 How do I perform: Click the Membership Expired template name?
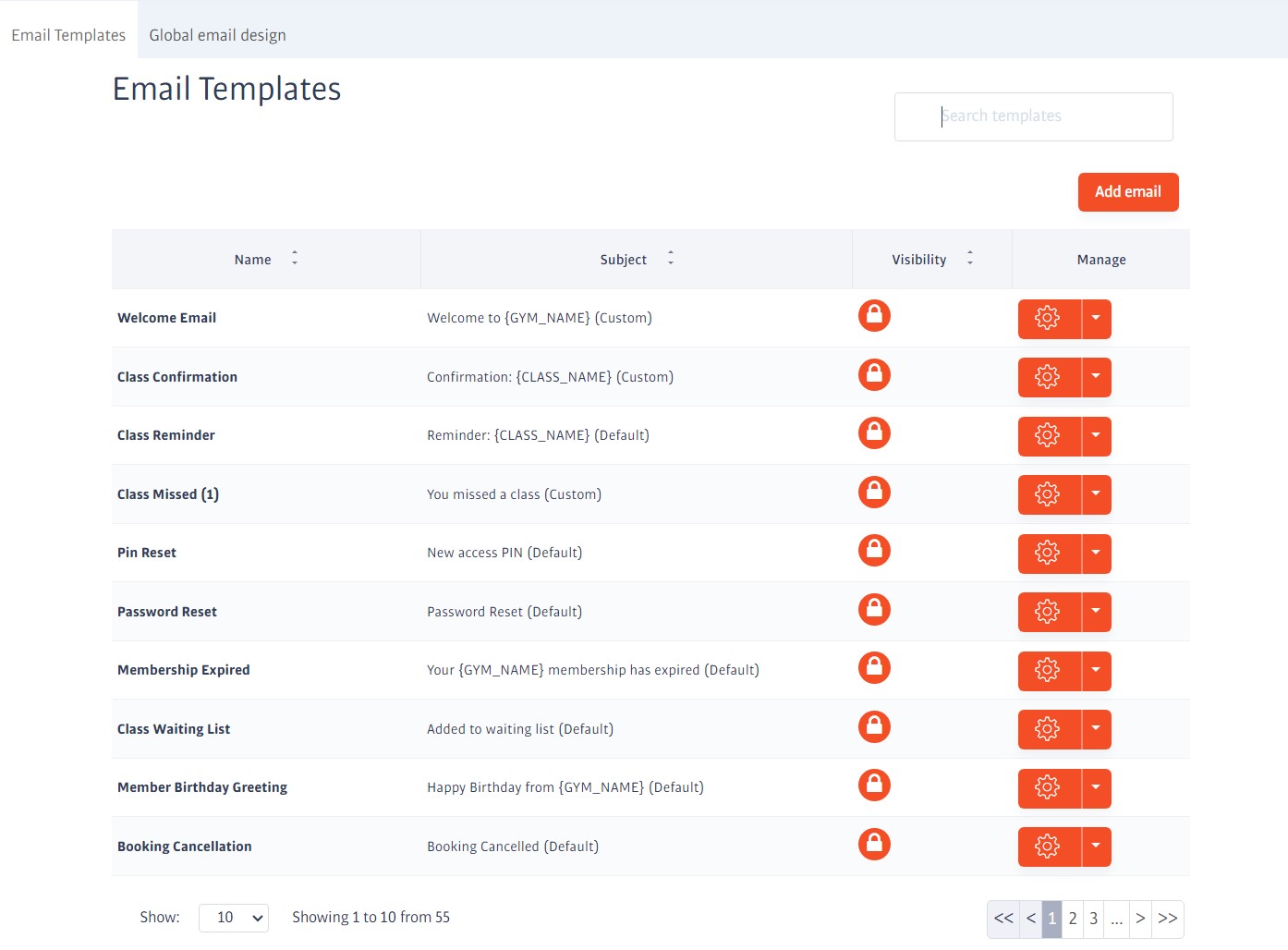coord(184,670)
